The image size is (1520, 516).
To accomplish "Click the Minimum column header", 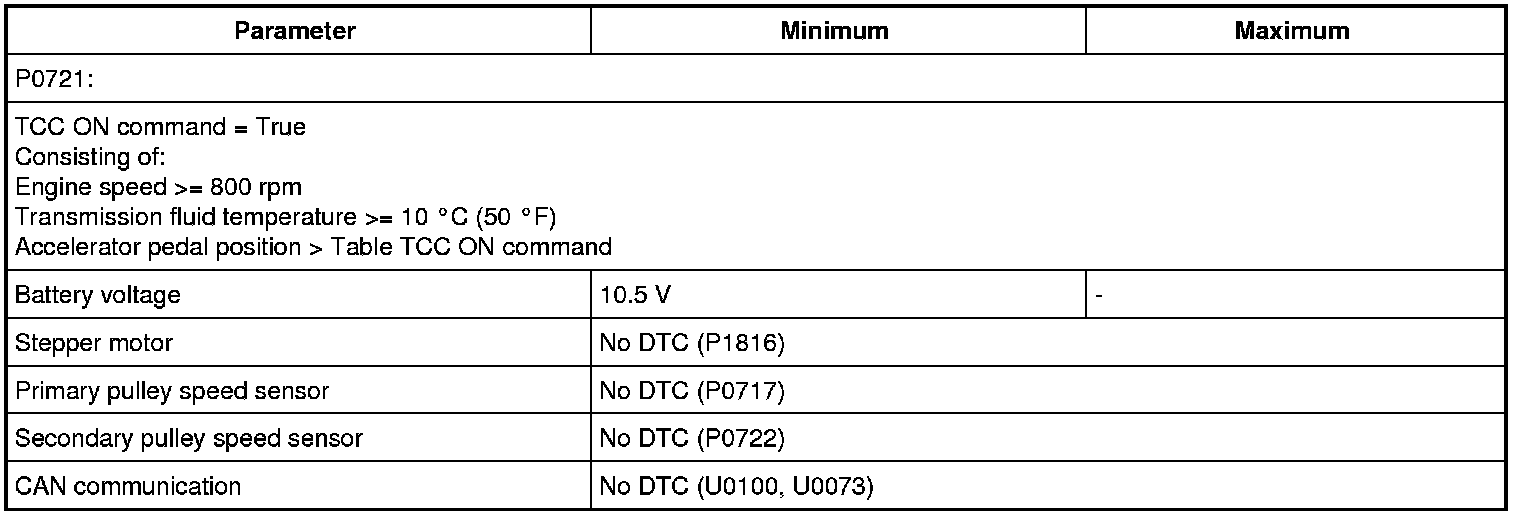I will pyautogui.click(x=834, y=31).
